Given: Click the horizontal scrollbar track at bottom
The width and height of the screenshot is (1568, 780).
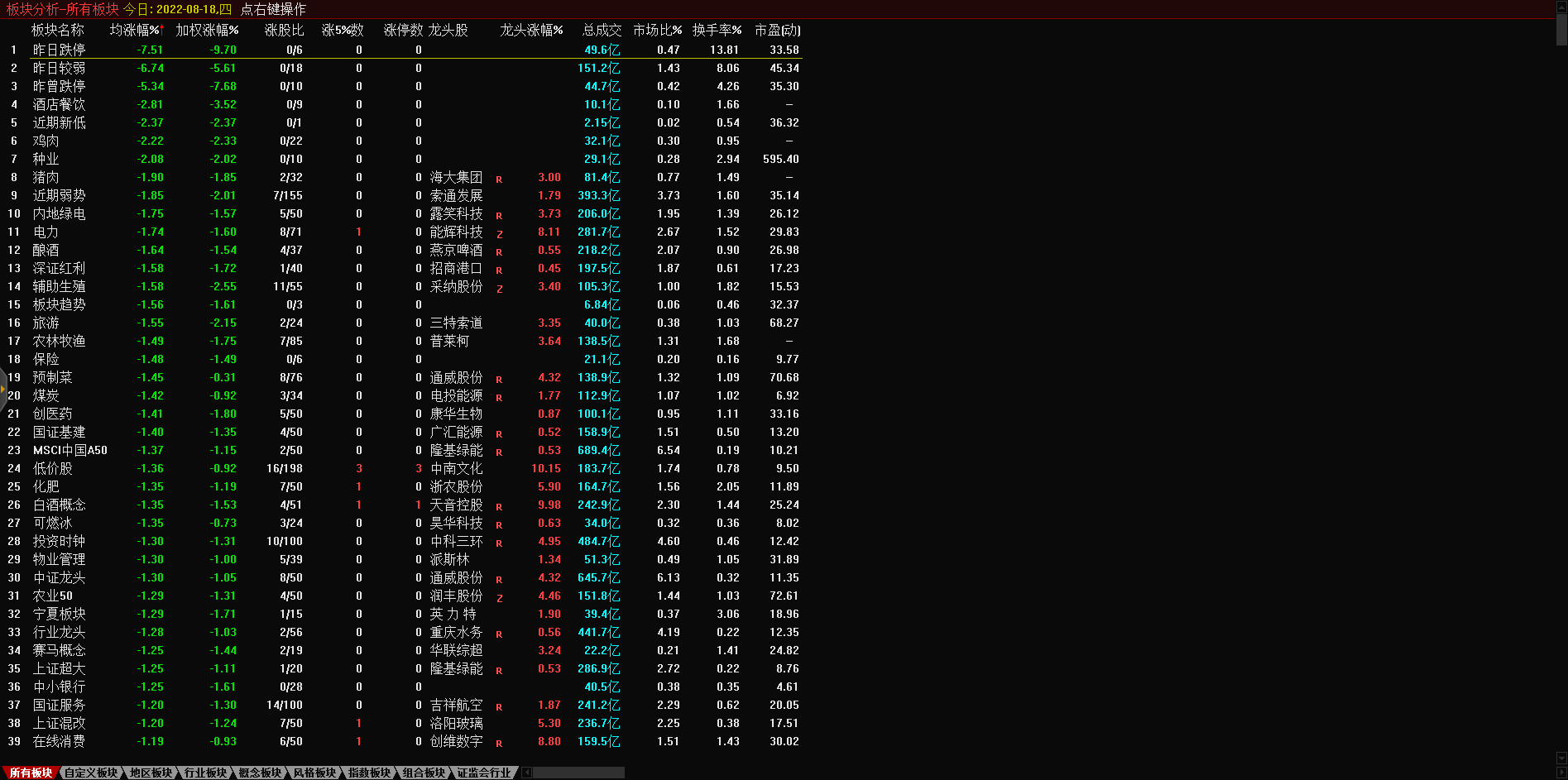Looking at the screenshot, I should click(579, 773).
